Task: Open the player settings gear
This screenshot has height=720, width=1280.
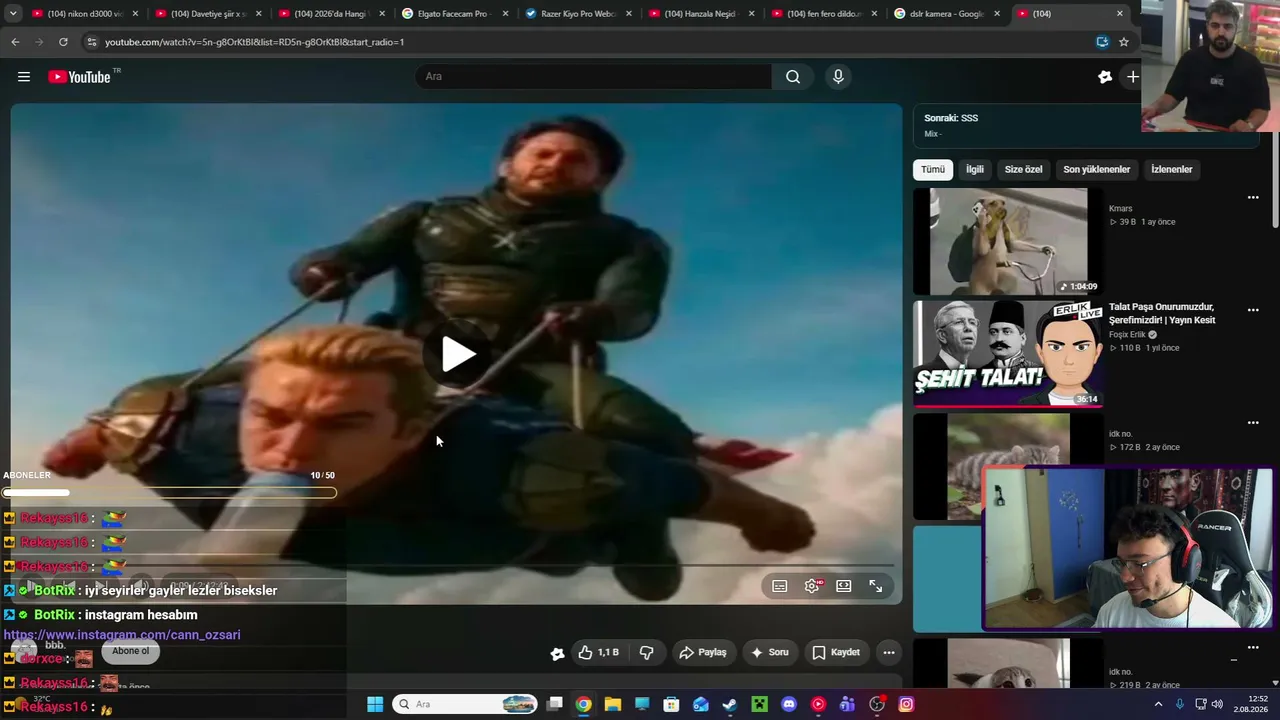Action: click(x=812, y=586)
